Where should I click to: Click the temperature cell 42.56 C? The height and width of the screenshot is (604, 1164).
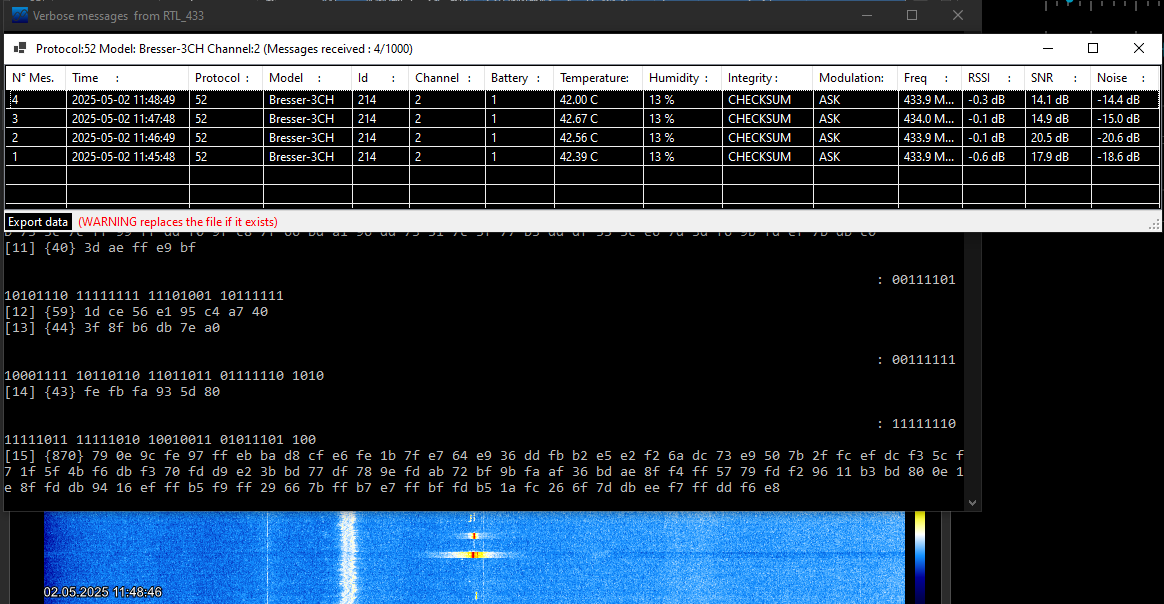[598, 138]
